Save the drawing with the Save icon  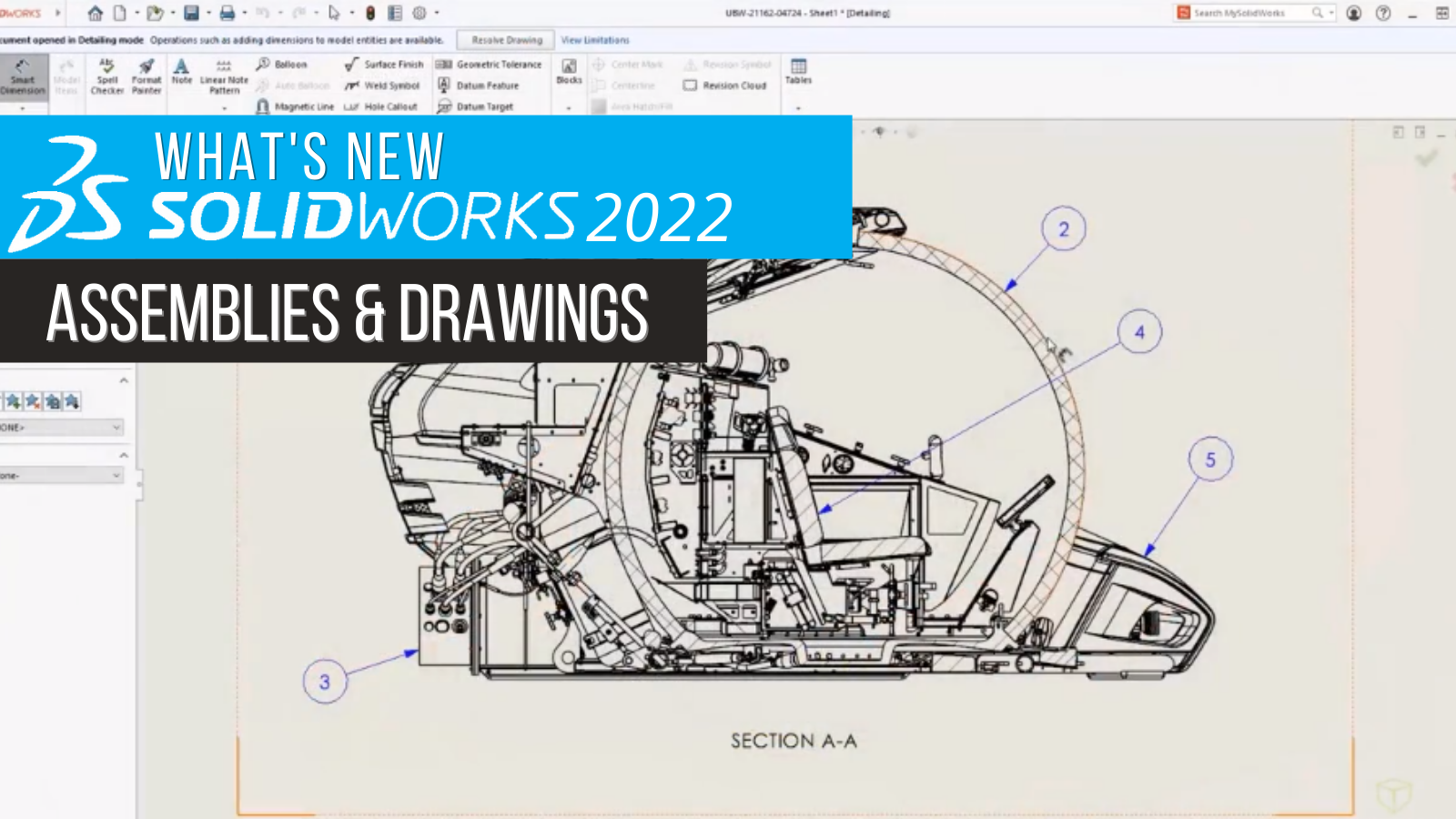191,13
